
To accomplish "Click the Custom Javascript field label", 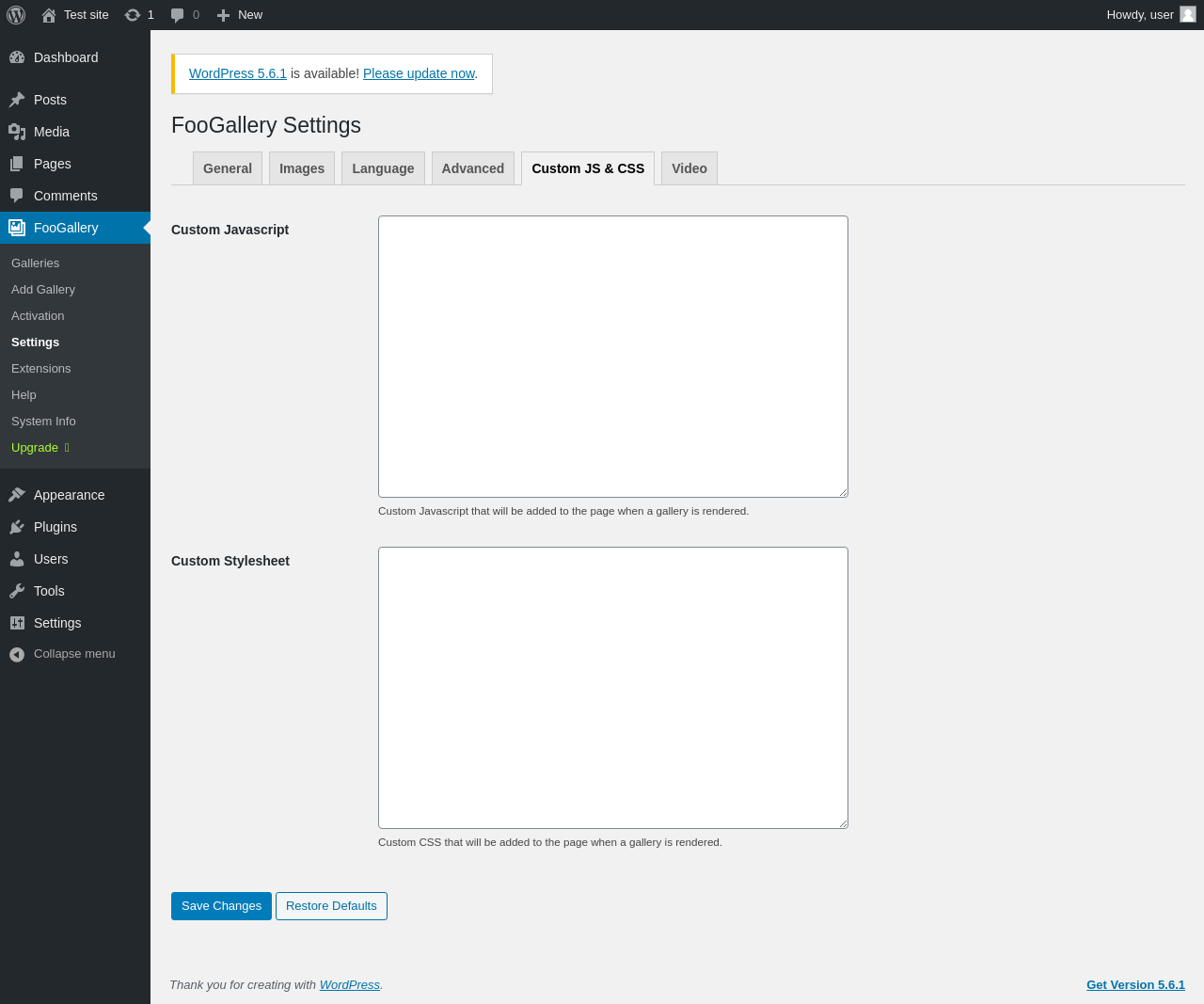I will 230,230.
